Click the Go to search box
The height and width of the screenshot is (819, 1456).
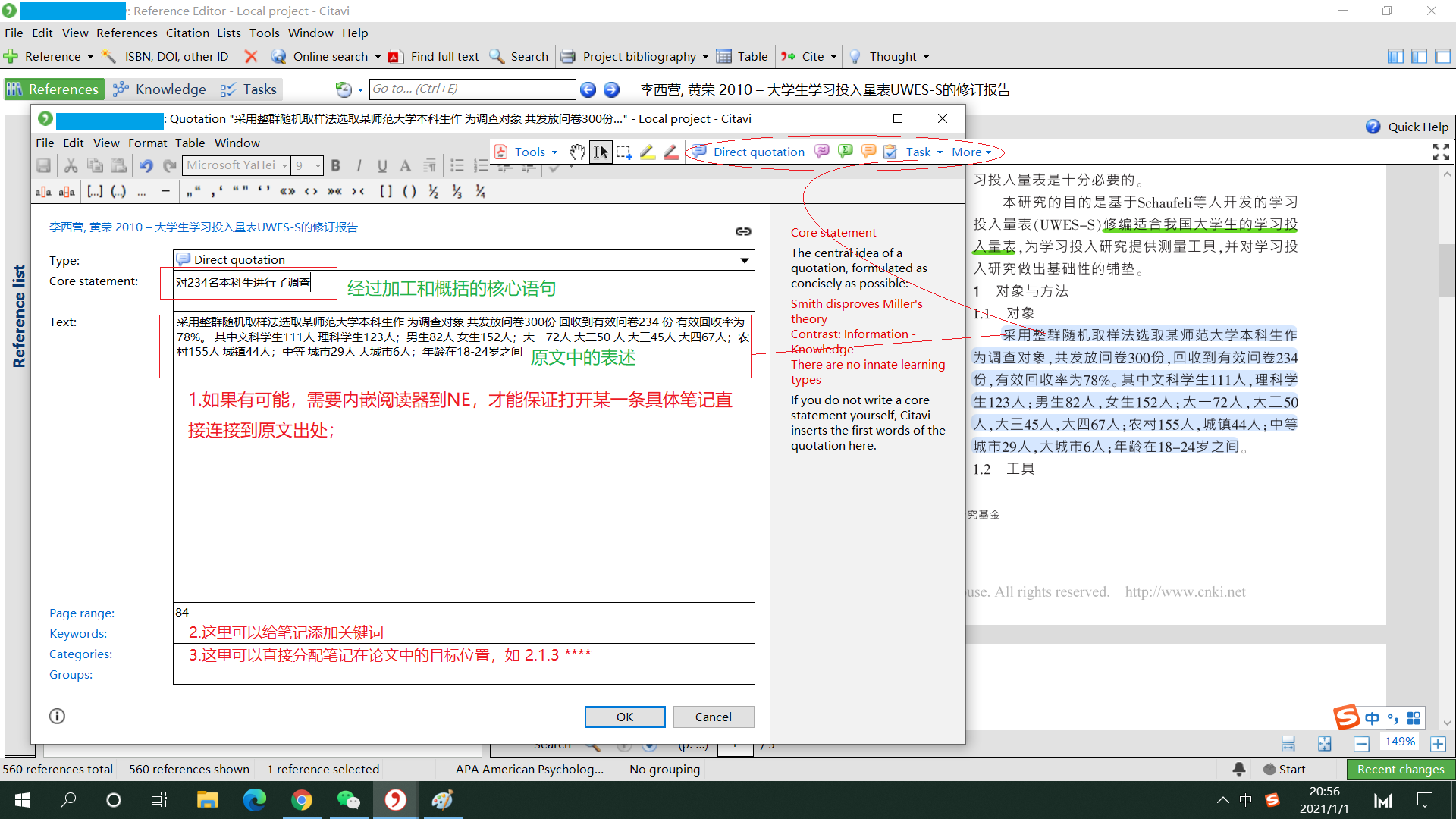[472, 89]
